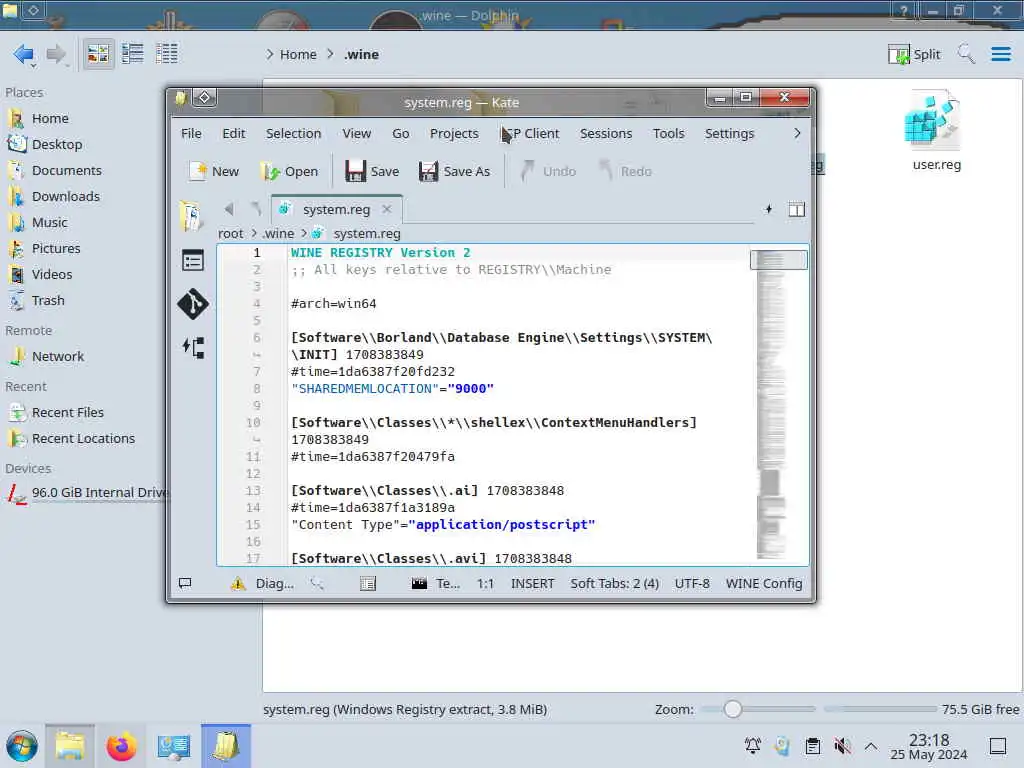Click system.reg in Kate breadcrumb
Viewport: 1024px width, 768px height.
pyautogui.click(x=367, y=233)
